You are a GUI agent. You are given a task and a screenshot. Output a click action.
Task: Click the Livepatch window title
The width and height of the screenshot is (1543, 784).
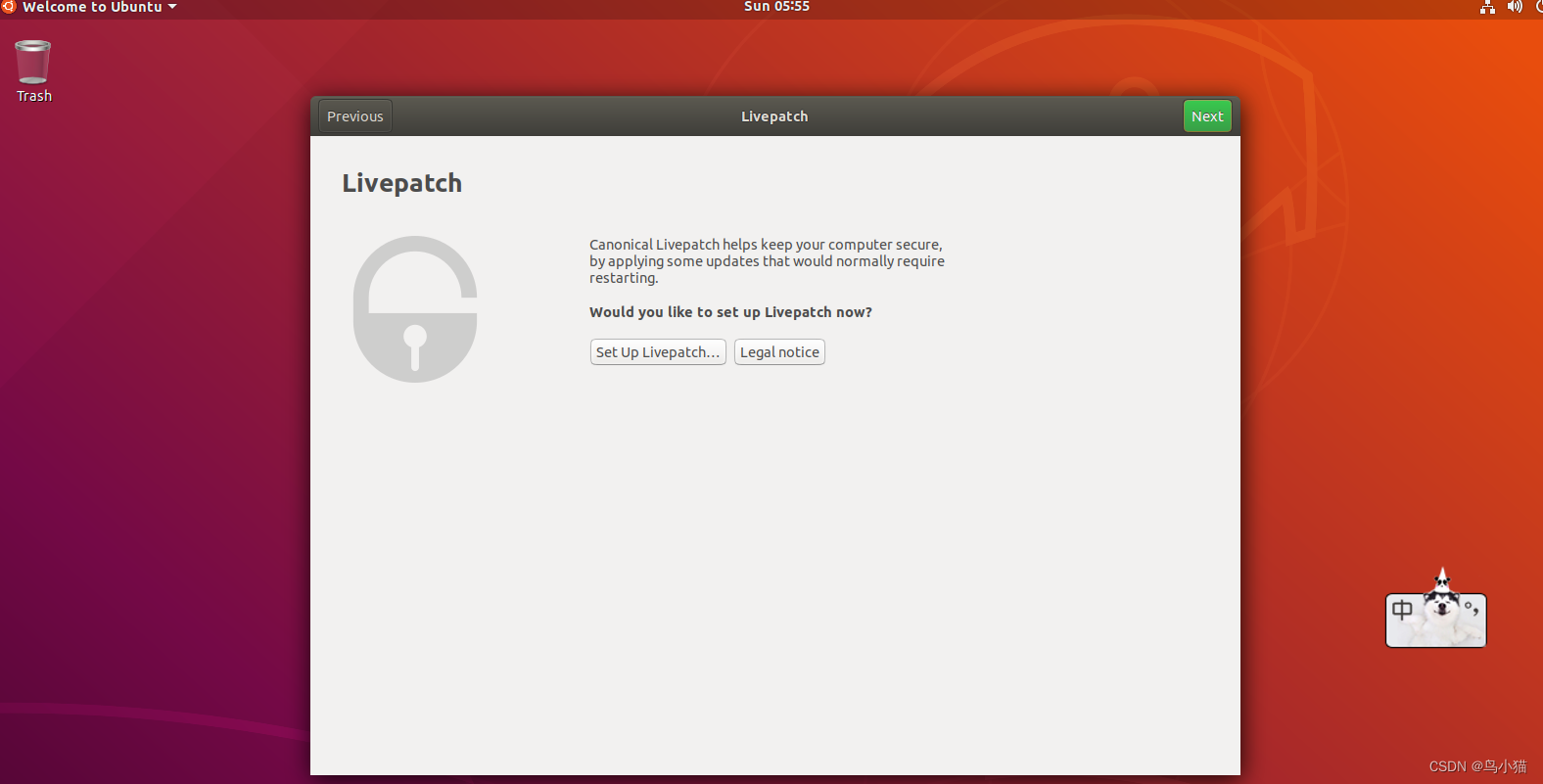coord(774,116)
